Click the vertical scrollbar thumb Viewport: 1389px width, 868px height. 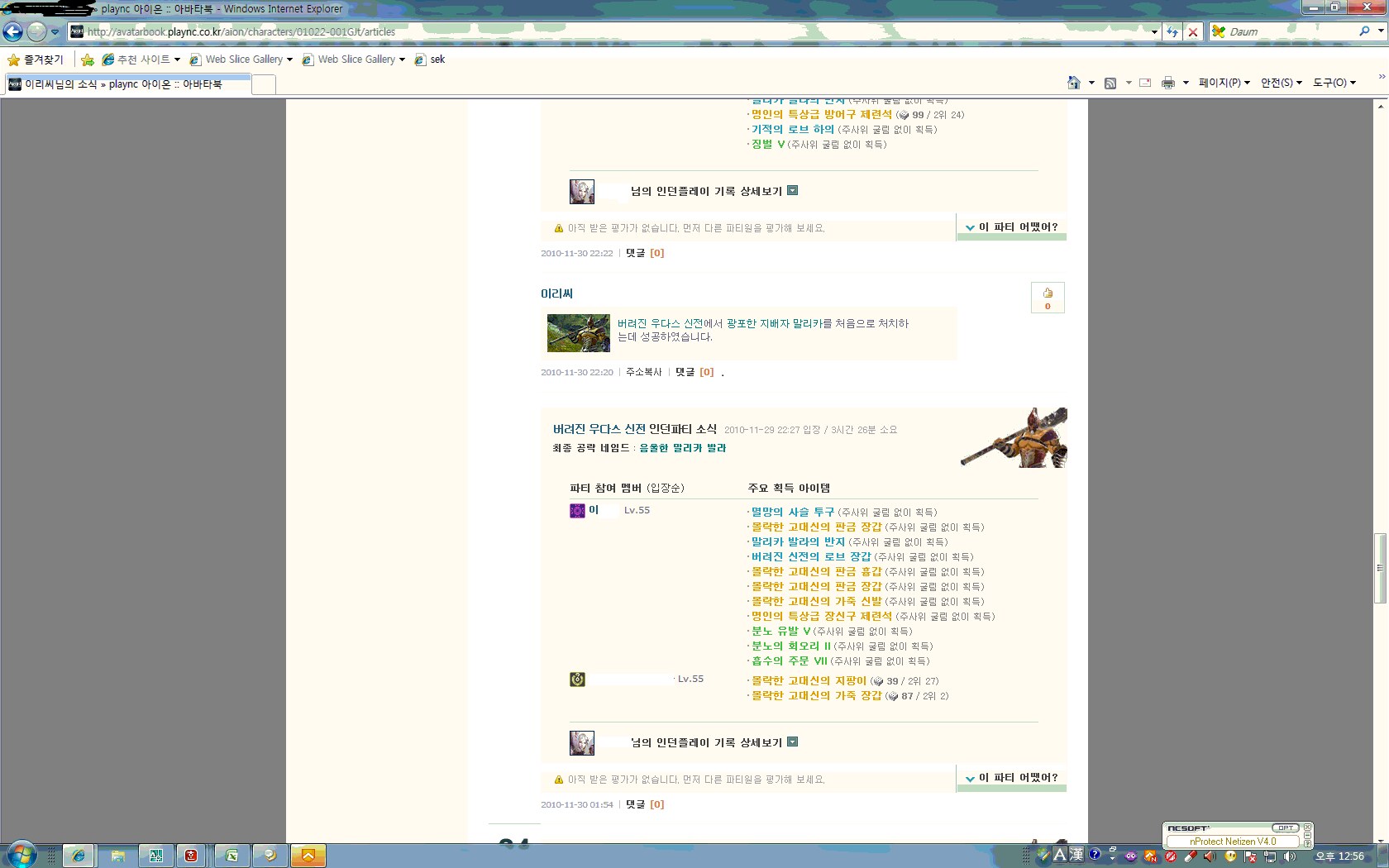click(1380, 568)
